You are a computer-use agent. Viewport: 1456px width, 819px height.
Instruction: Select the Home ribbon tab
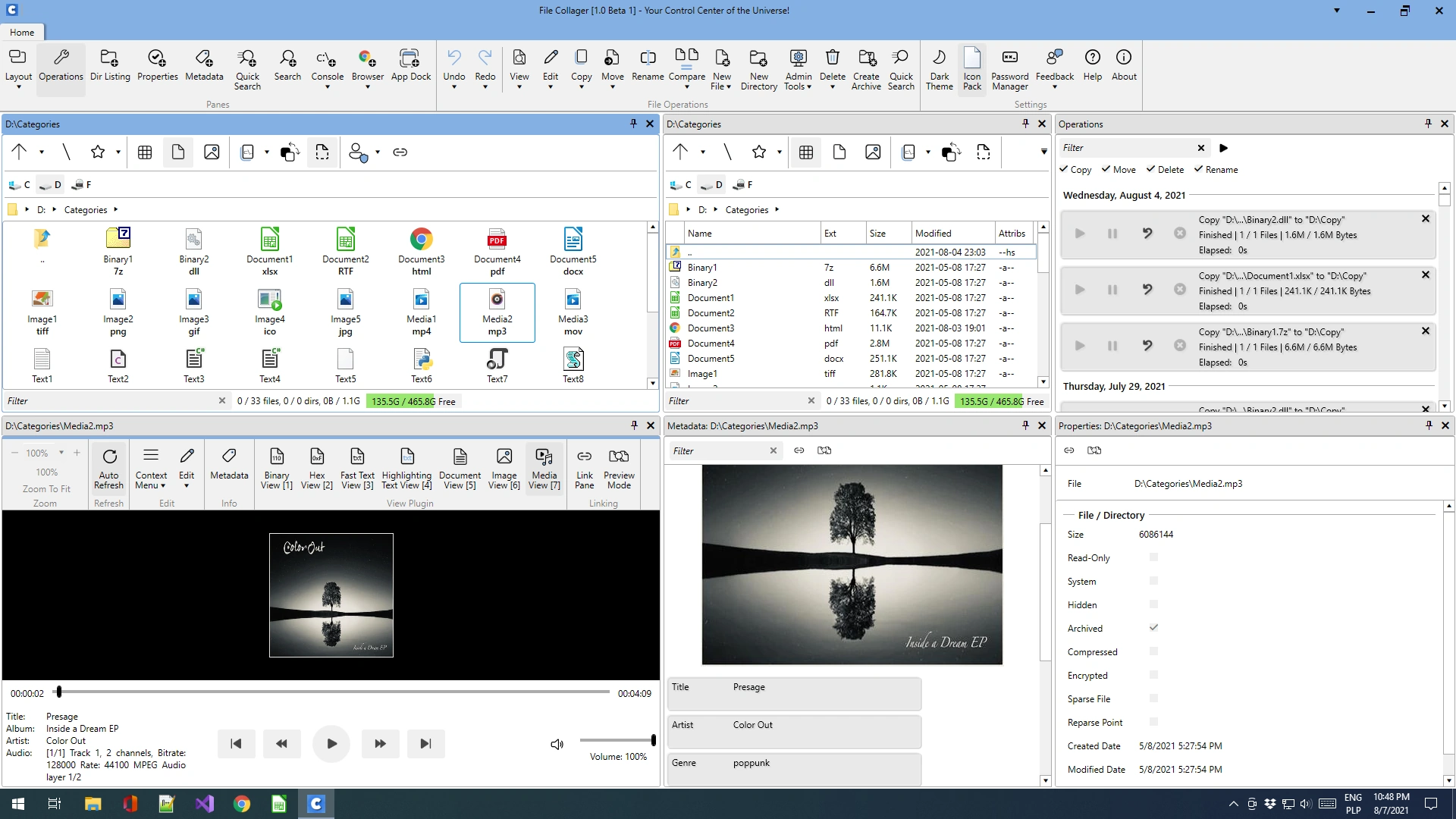click(22, 33)
